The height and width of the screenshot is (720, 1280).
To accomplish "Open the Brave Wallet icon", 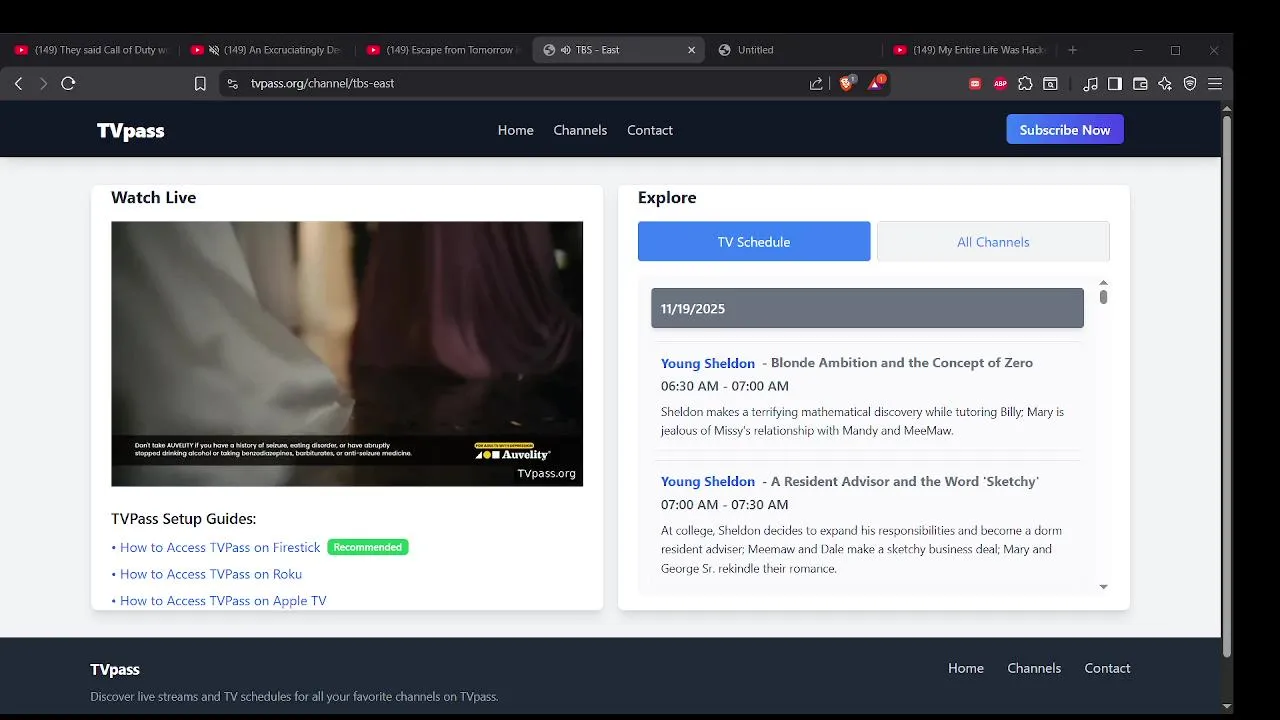I will click(x=1140, y=84).
